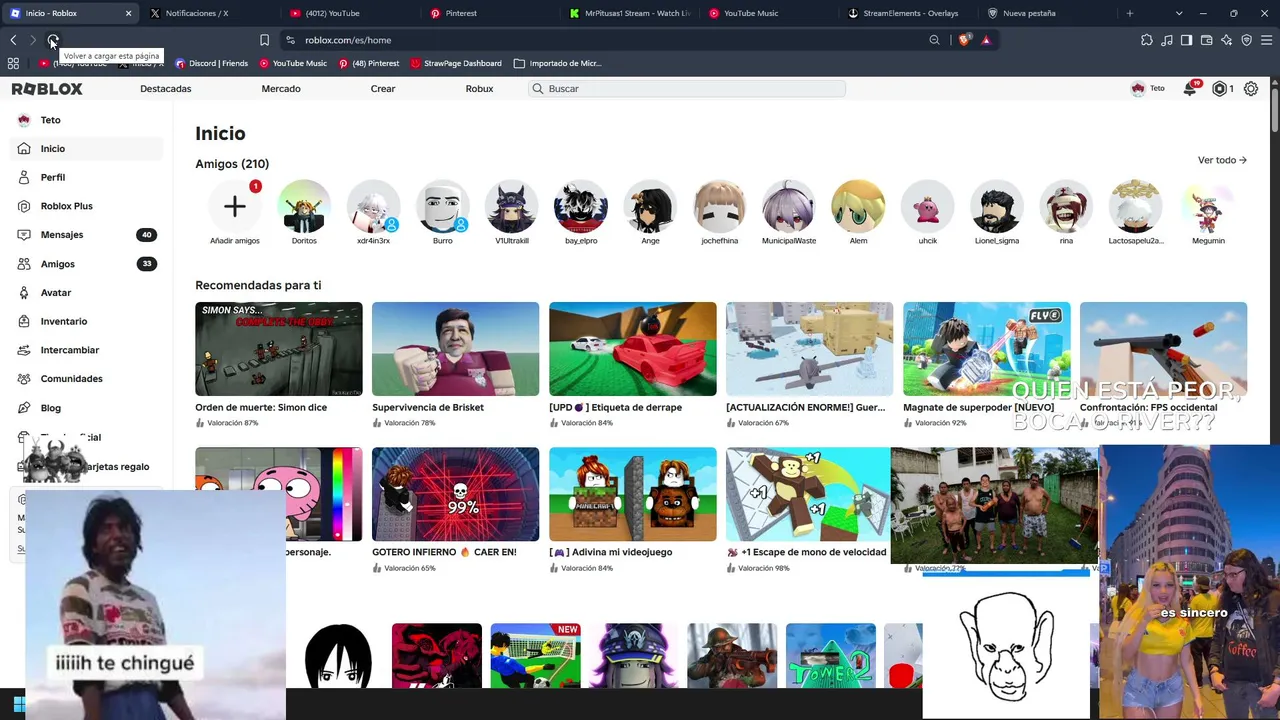Screen dimensions: 1280x720
Task: Close the Inicio - Roblox tab
Action: tap(128, 13)
